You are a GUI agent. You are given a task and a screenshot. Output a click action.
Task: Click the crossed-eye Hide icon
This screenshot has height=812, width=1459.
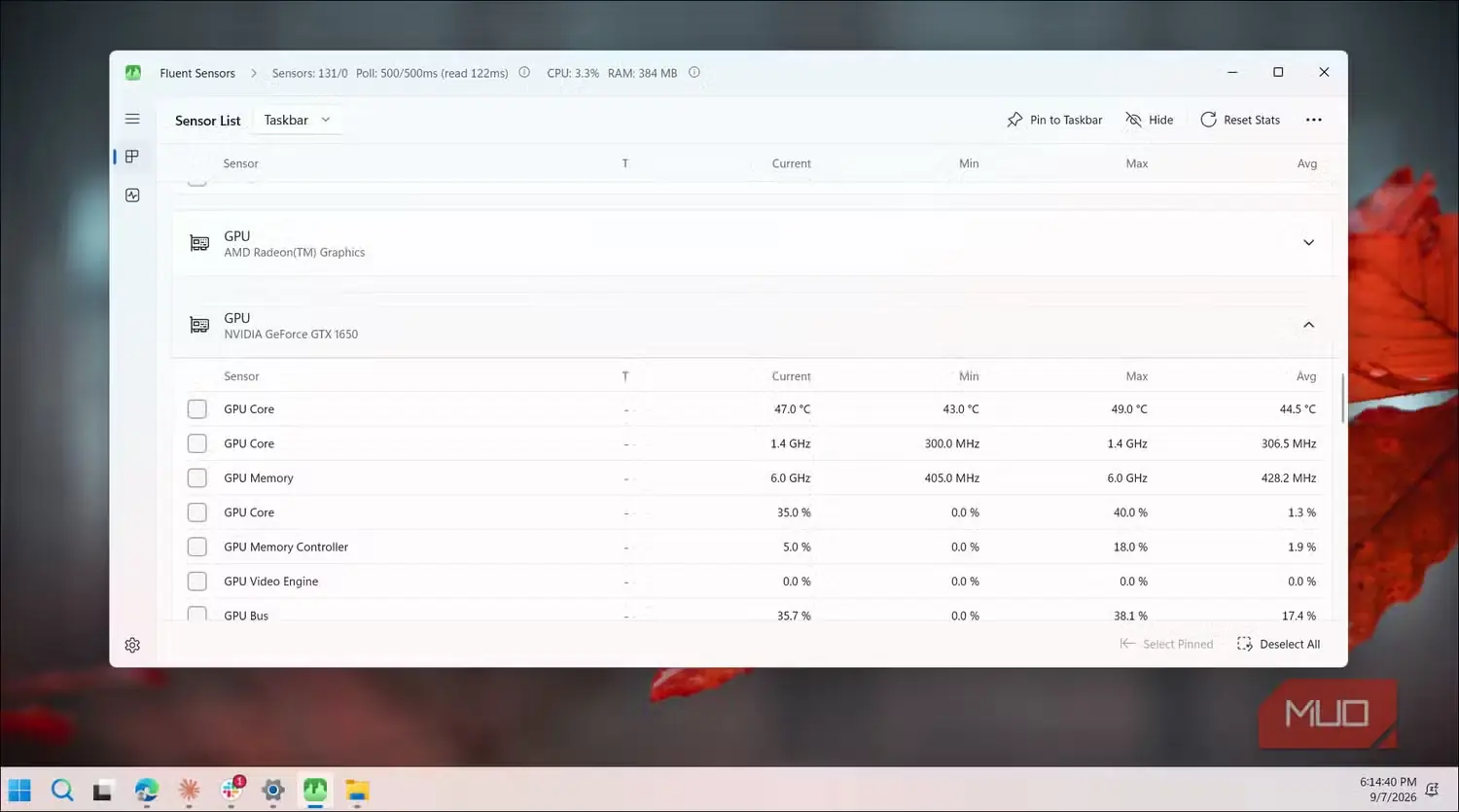coord(1133,120)
